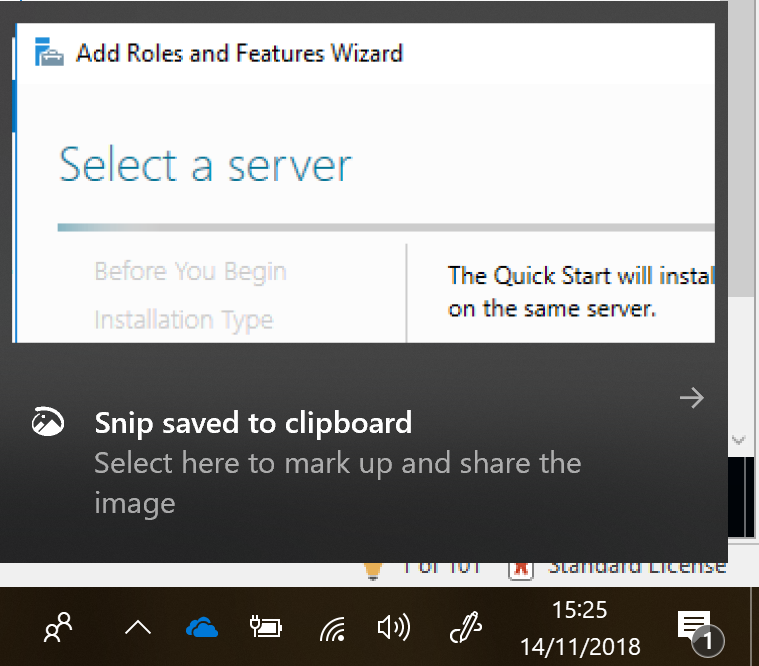
Task: Open Action Center notification icon
Action: point(697,629)
